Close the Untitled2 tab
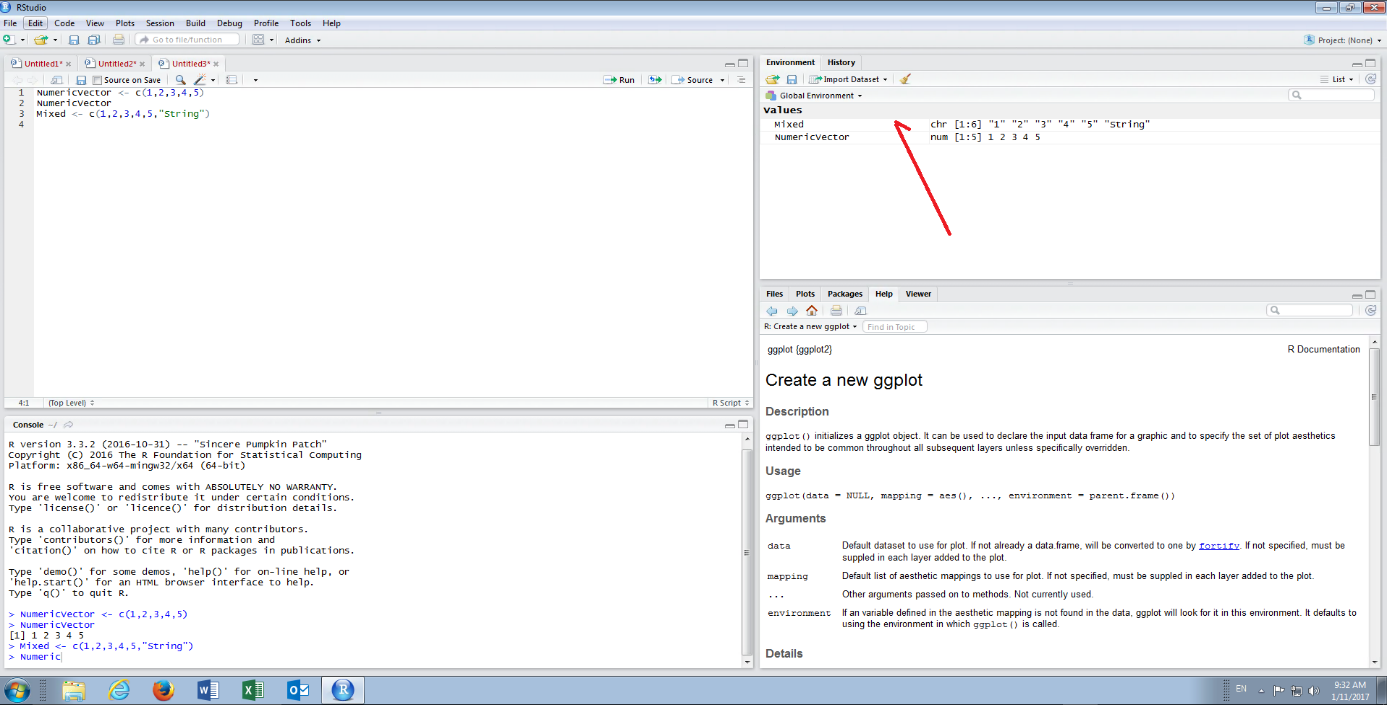This screenshot has height=705, width=1387. (x=143, y=64)
